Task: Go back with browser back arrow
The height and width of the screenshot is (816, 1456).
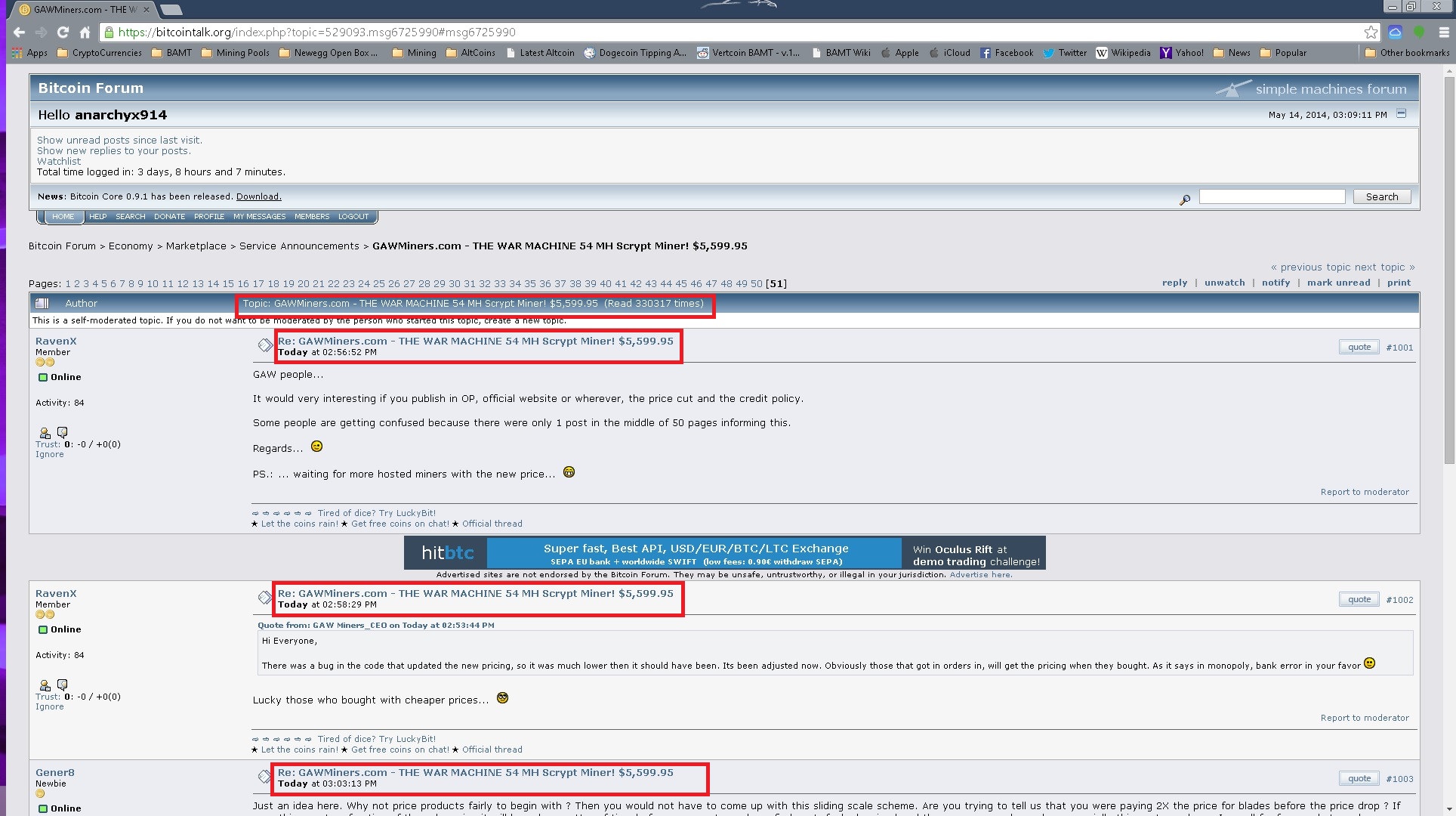Action: tap(20, 32)
